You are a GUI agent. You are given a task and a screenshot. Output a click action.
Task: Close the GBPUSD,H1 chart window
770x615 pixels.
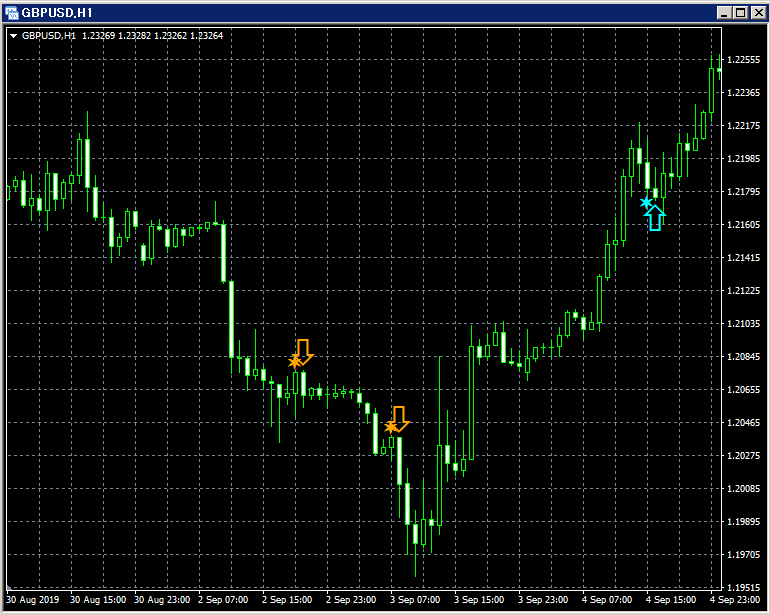pyautogui.click(x=758, y=13)
